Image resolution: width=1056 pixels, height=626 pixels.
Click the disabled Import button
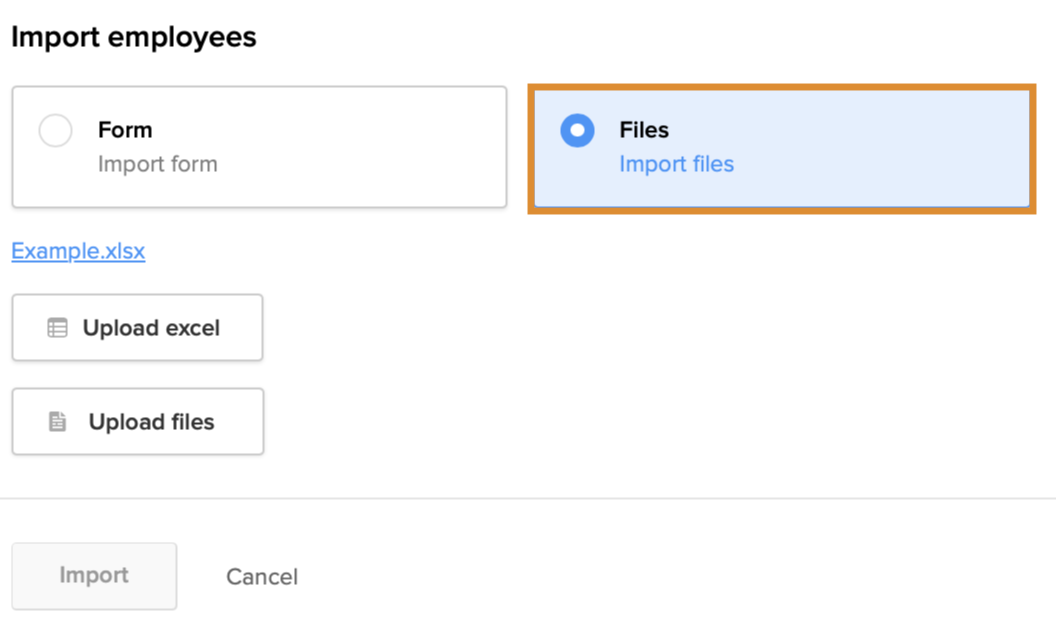(x=94, y=576)
